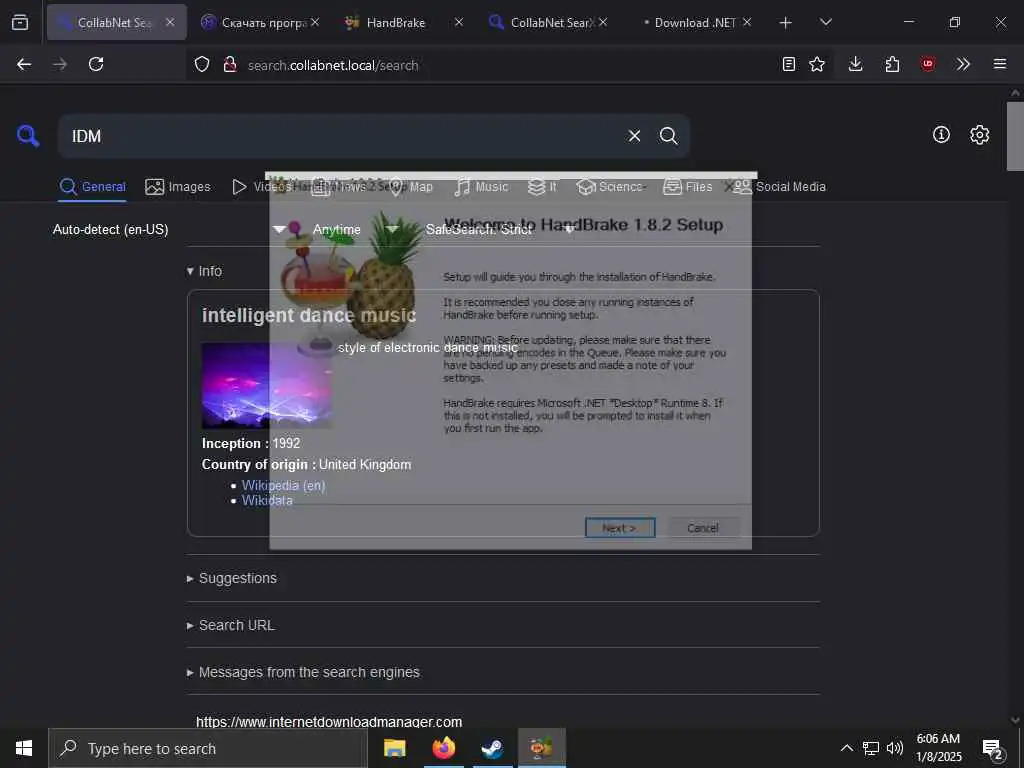The width and height of the screenshot is (1024, 768).
Task: Open the Firefox downloads panel
Action: pos(856,64)
